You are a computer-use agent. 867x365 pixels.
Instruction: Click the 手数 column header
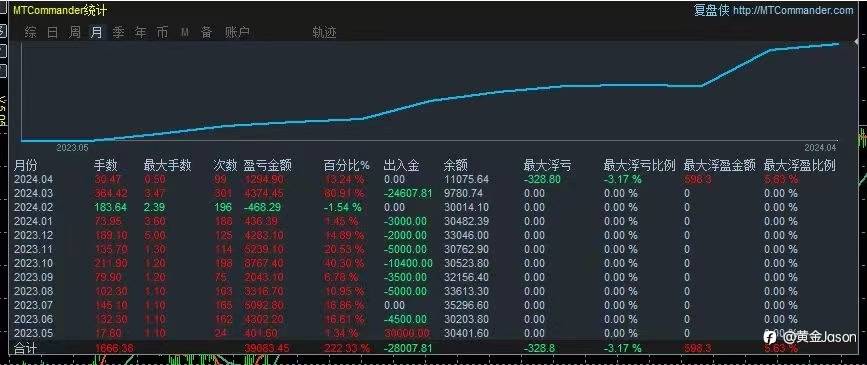click(x=107, y=165)
